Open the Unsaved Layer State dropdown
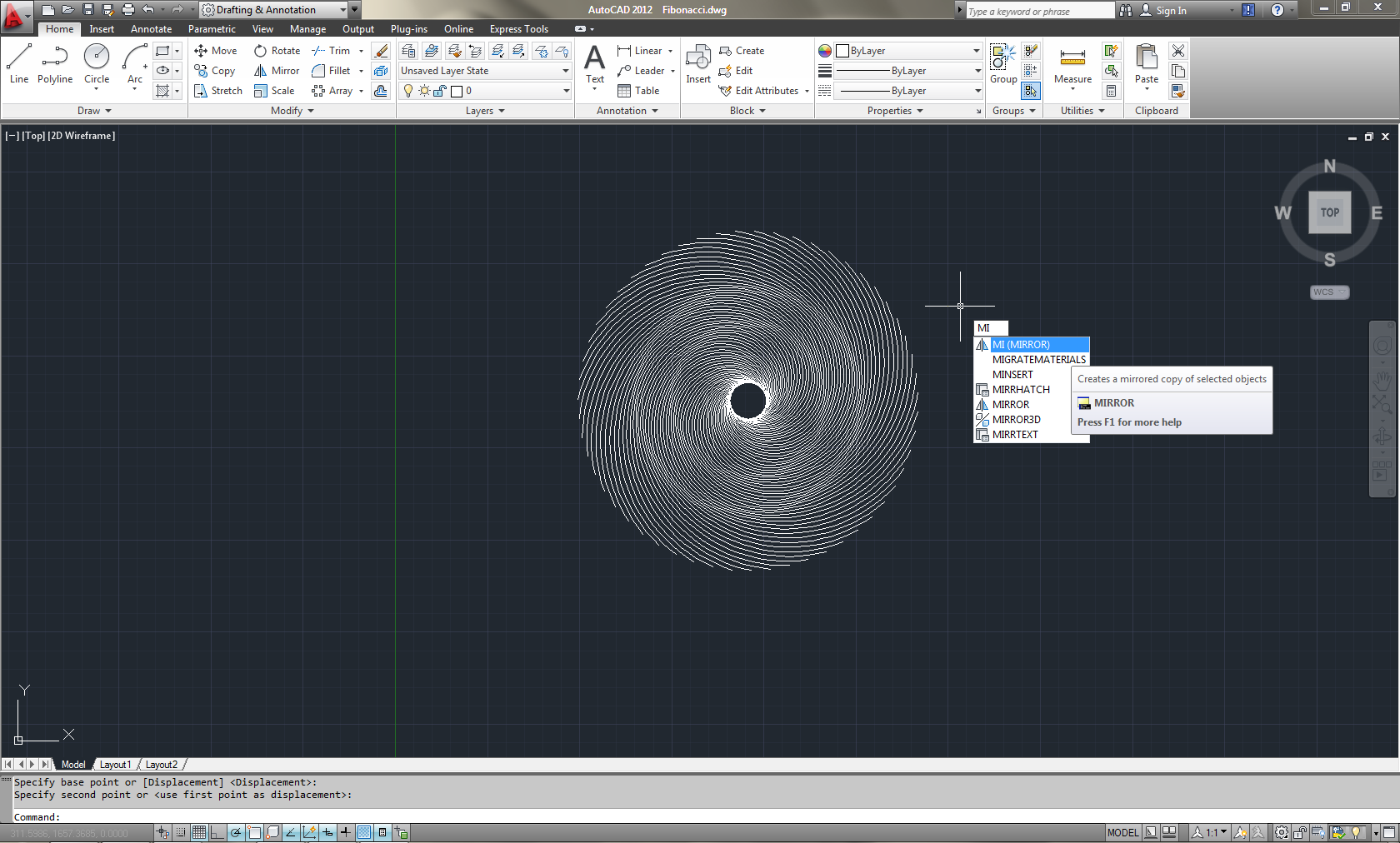Screen dimensions: 1400x843 tap(565, 70)
